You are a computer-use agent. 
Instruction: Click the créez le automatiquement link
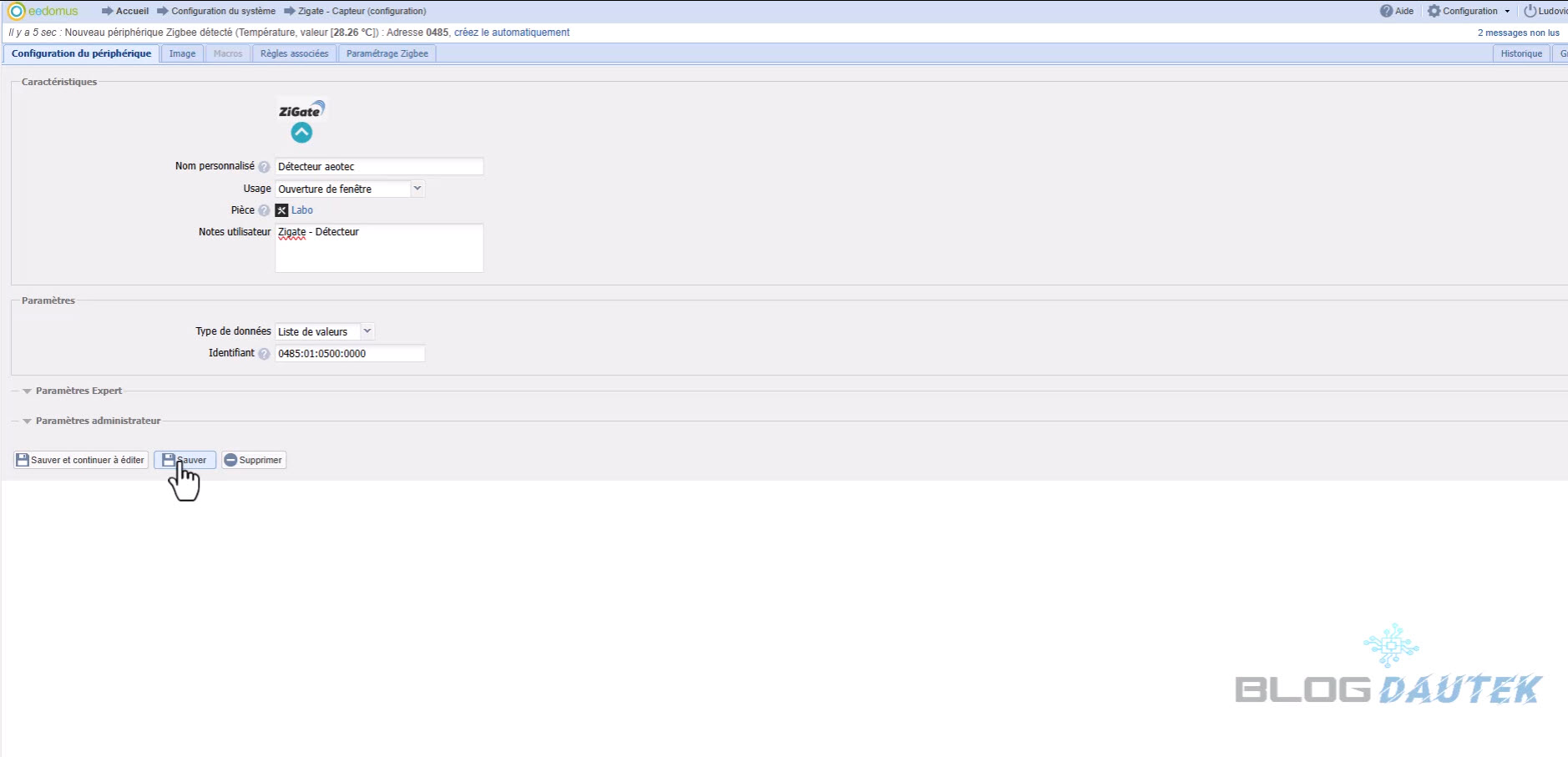512,33
